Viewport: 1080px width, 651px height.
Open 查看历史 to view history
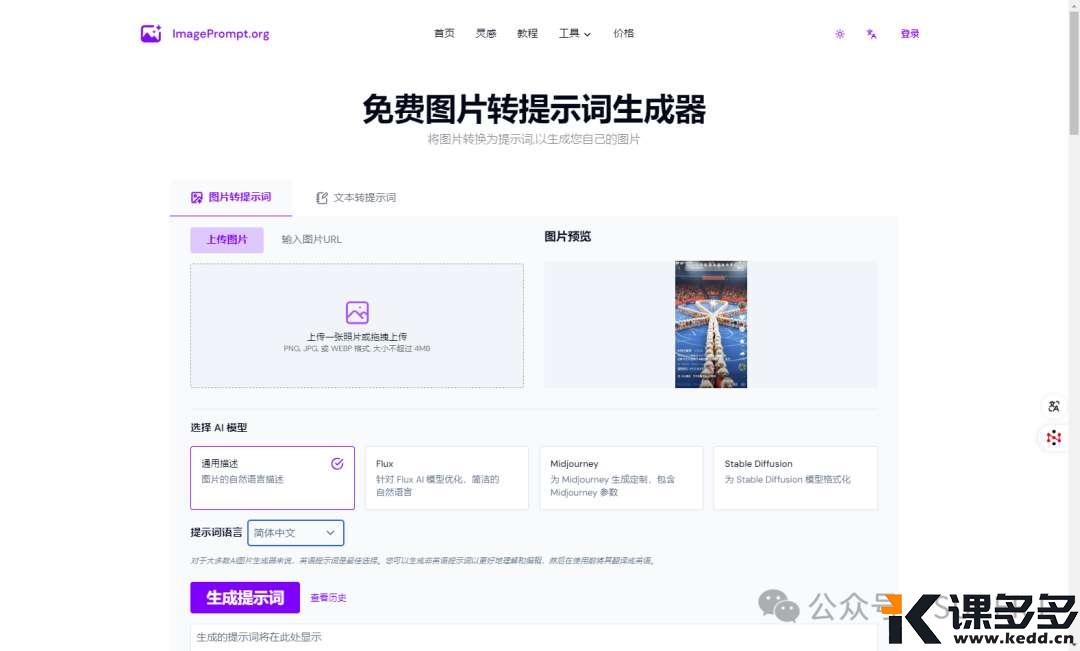pyautogui.click(x=330, y=597)
